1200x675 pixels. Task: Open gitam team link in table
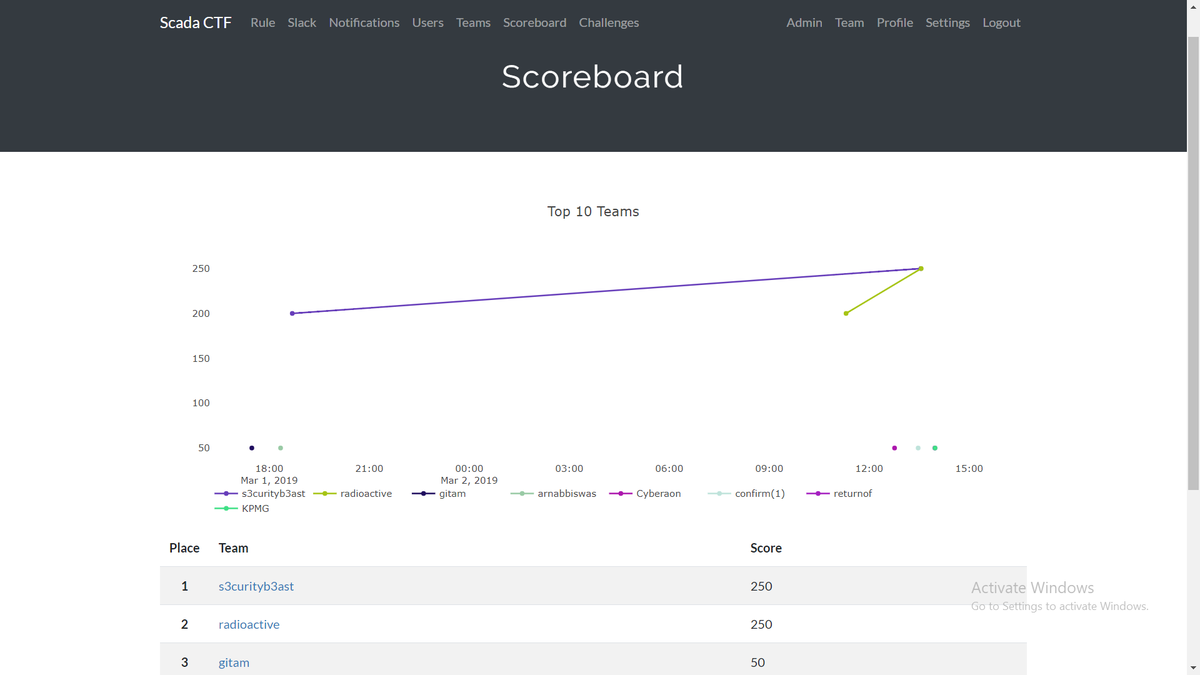[x=234, y=662]
